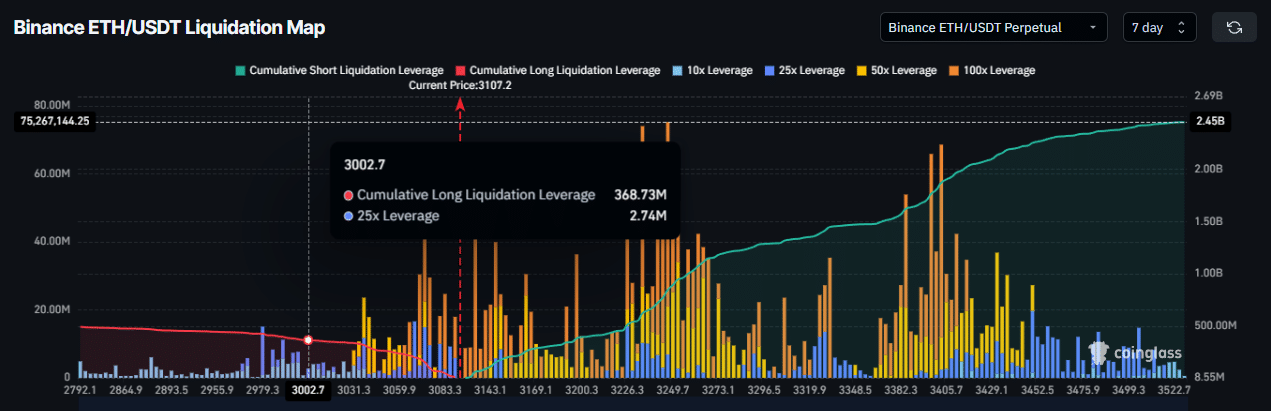Image resolution: width=1271 pixels, height=411 pixels.
Task: Hide the 10x Leverage series
Action: pyautogui.click(x=718, y=70)
